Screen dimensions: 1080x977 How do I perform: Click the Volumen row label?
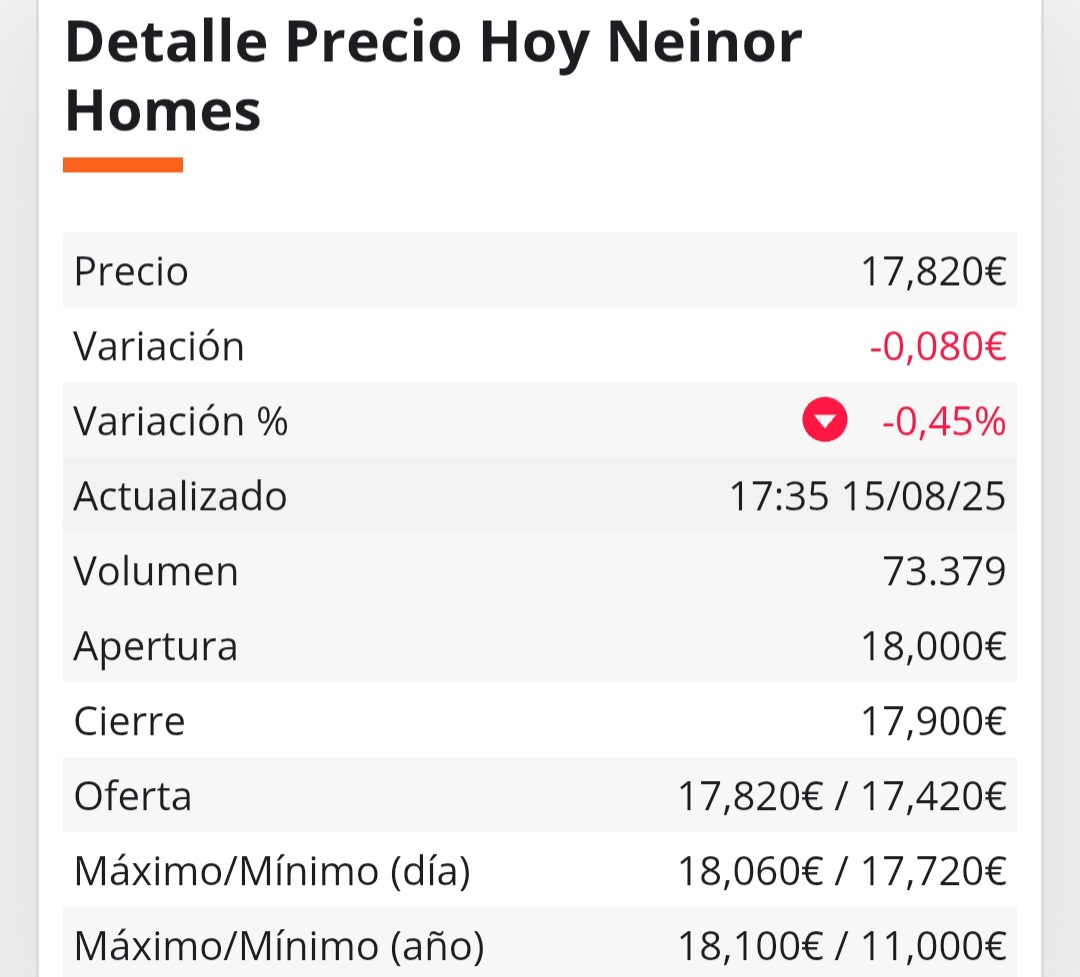click(x=156, y=571)
